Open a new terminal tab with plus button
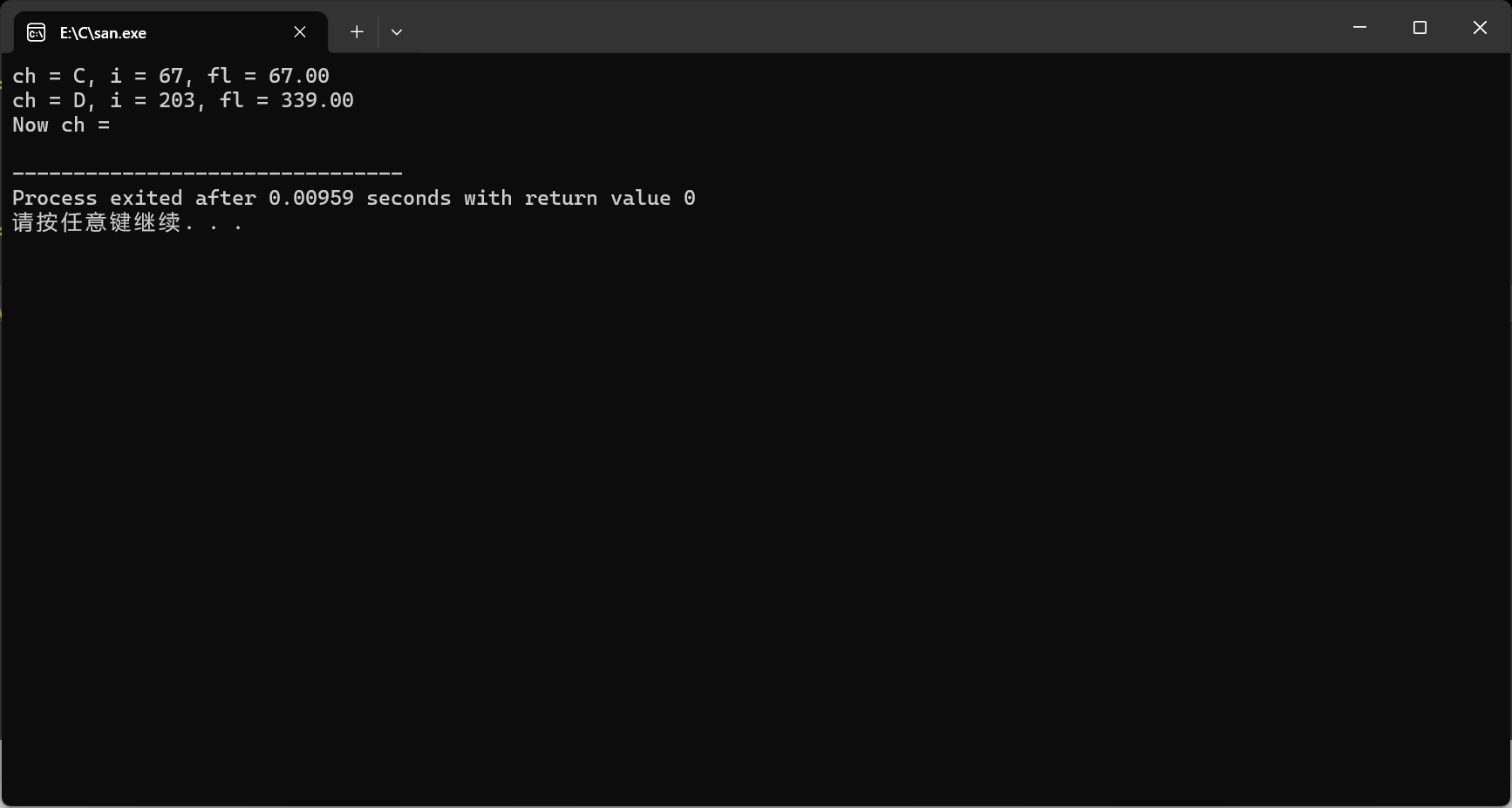The height and width of the screenshot is (808, 1512). [x=357, y=32]
